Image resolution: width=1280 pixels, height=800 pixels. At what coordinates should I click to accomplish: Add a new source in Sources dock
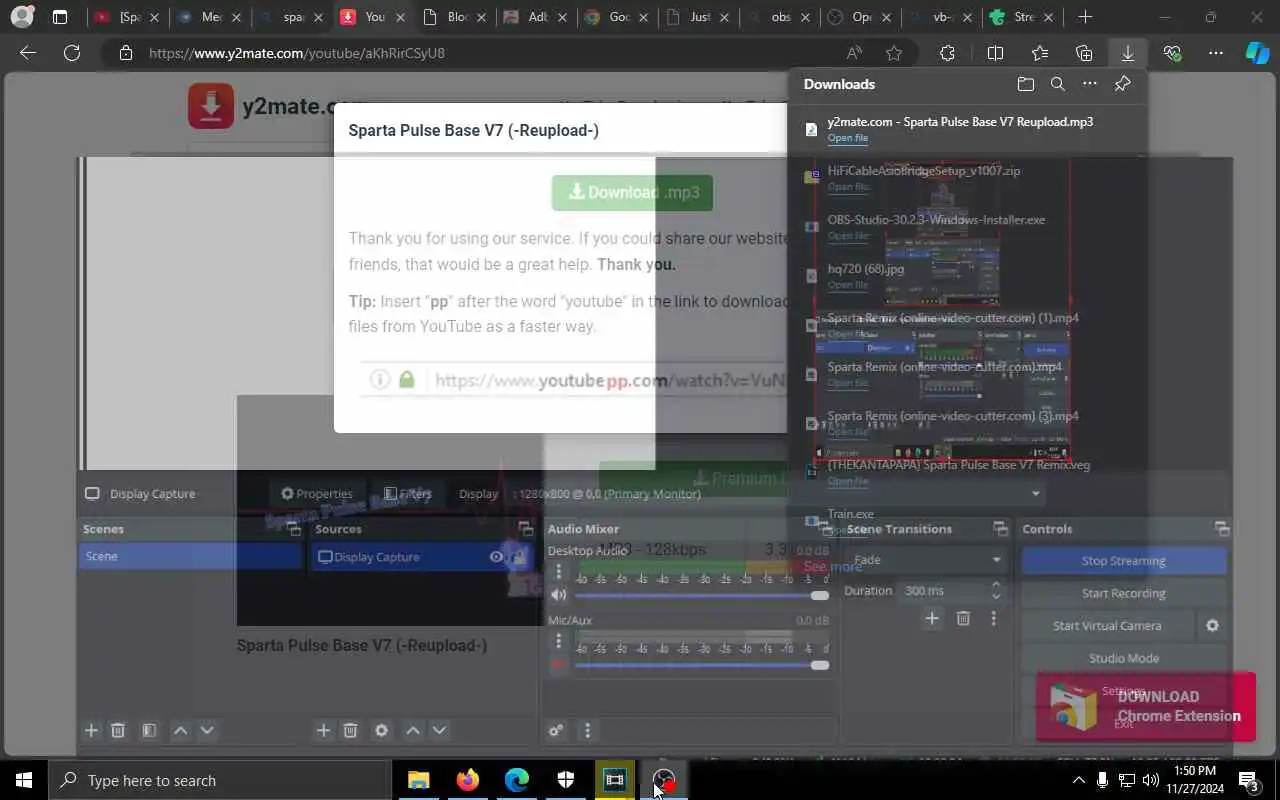[323, 731]
